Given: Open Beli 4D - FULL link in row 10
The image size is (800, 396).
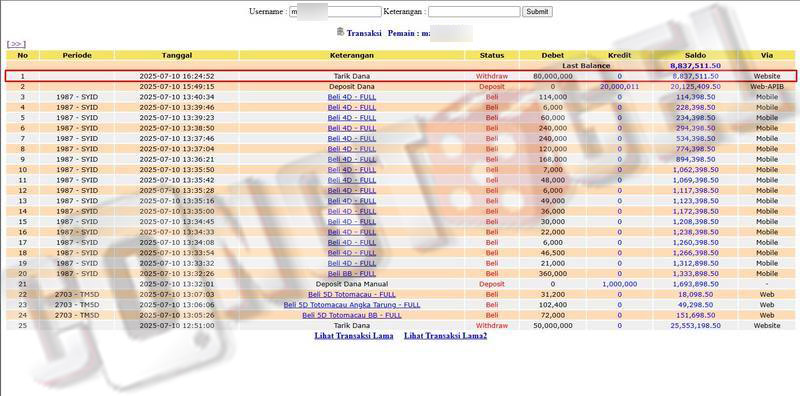Looking at the screenshot, I should [352, 169].
